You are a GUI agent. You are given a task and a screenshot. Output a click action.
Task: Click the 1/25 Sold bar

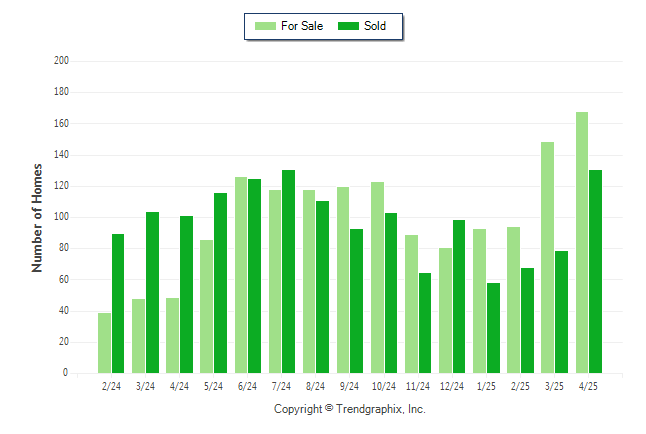494,328
